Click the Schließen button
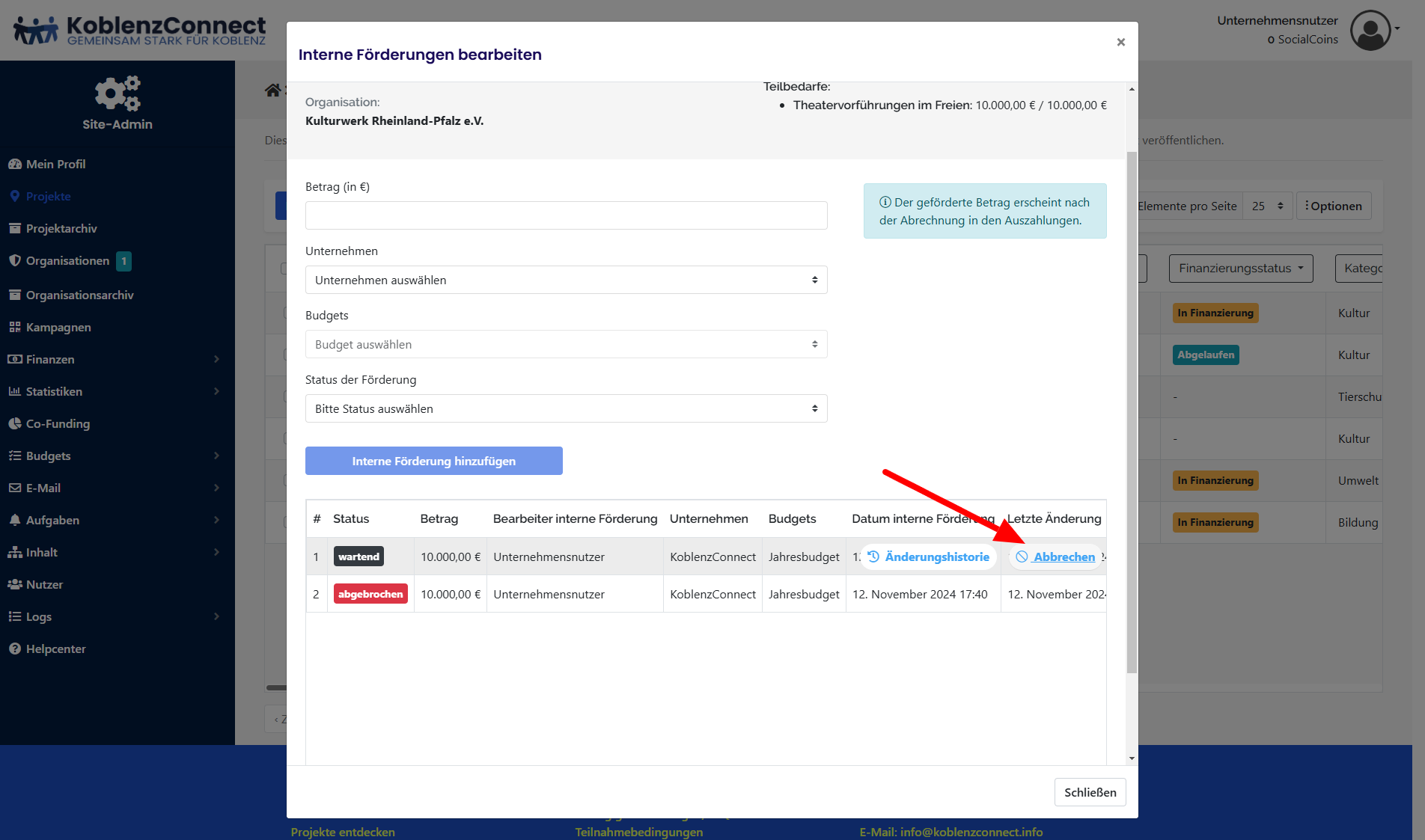The height and width of the screenshot is (840, 1425). coord(1090,792)
